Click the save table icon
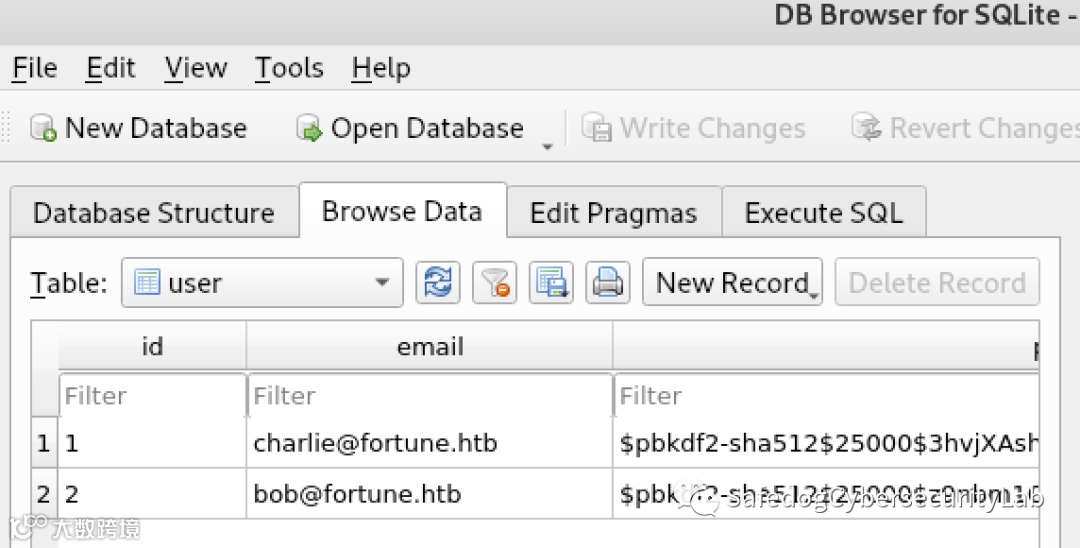 pos(551,283)
